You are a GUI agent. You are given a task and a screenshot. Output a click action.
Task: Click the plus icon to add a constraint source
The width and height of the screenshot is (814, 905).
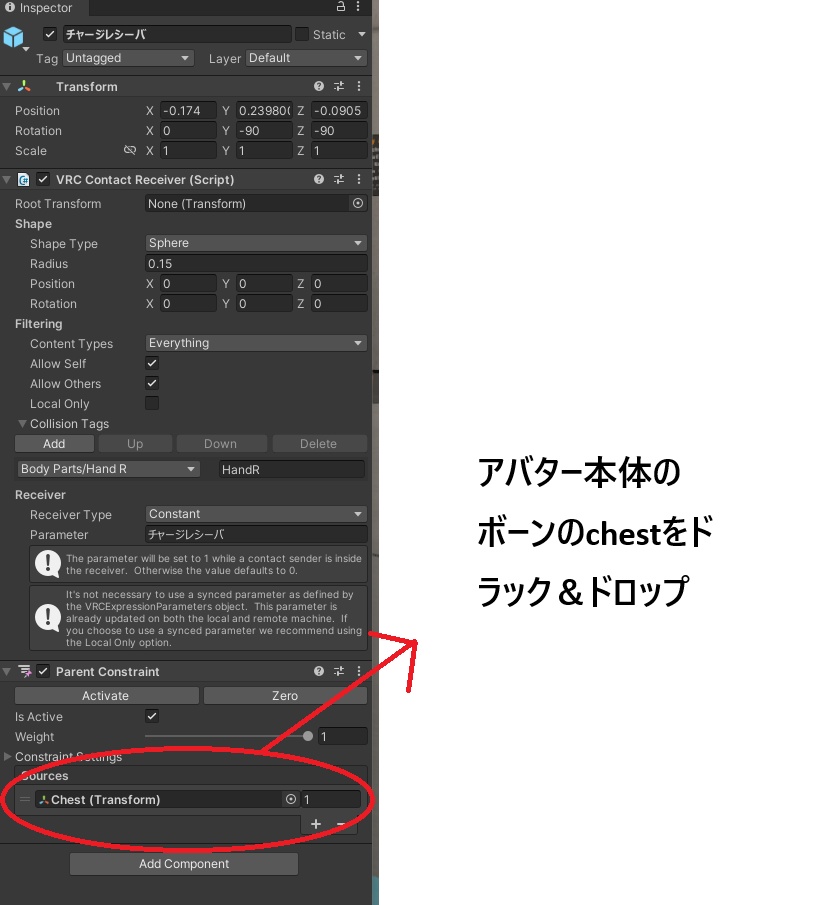tap(316, 824)
